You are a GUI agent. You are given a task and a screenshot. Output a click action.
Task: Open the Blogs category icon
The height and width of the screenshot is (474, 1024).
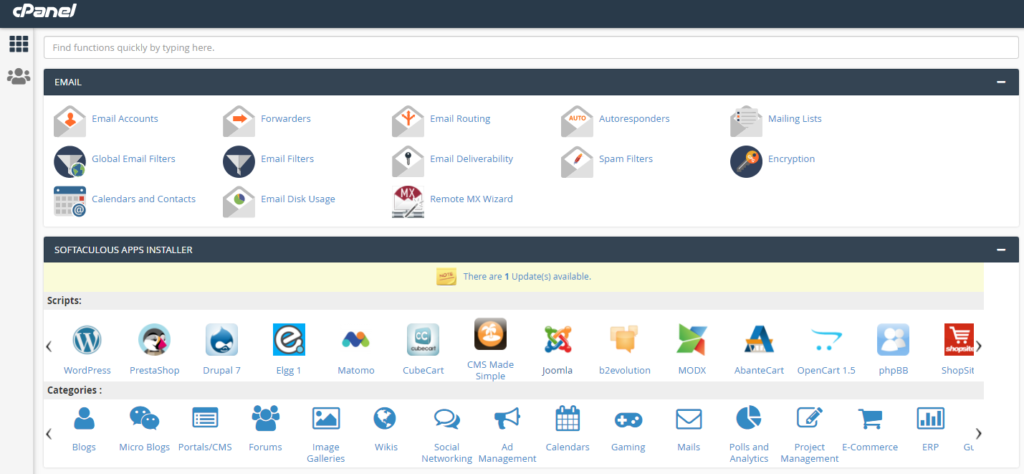pos(84,418)
